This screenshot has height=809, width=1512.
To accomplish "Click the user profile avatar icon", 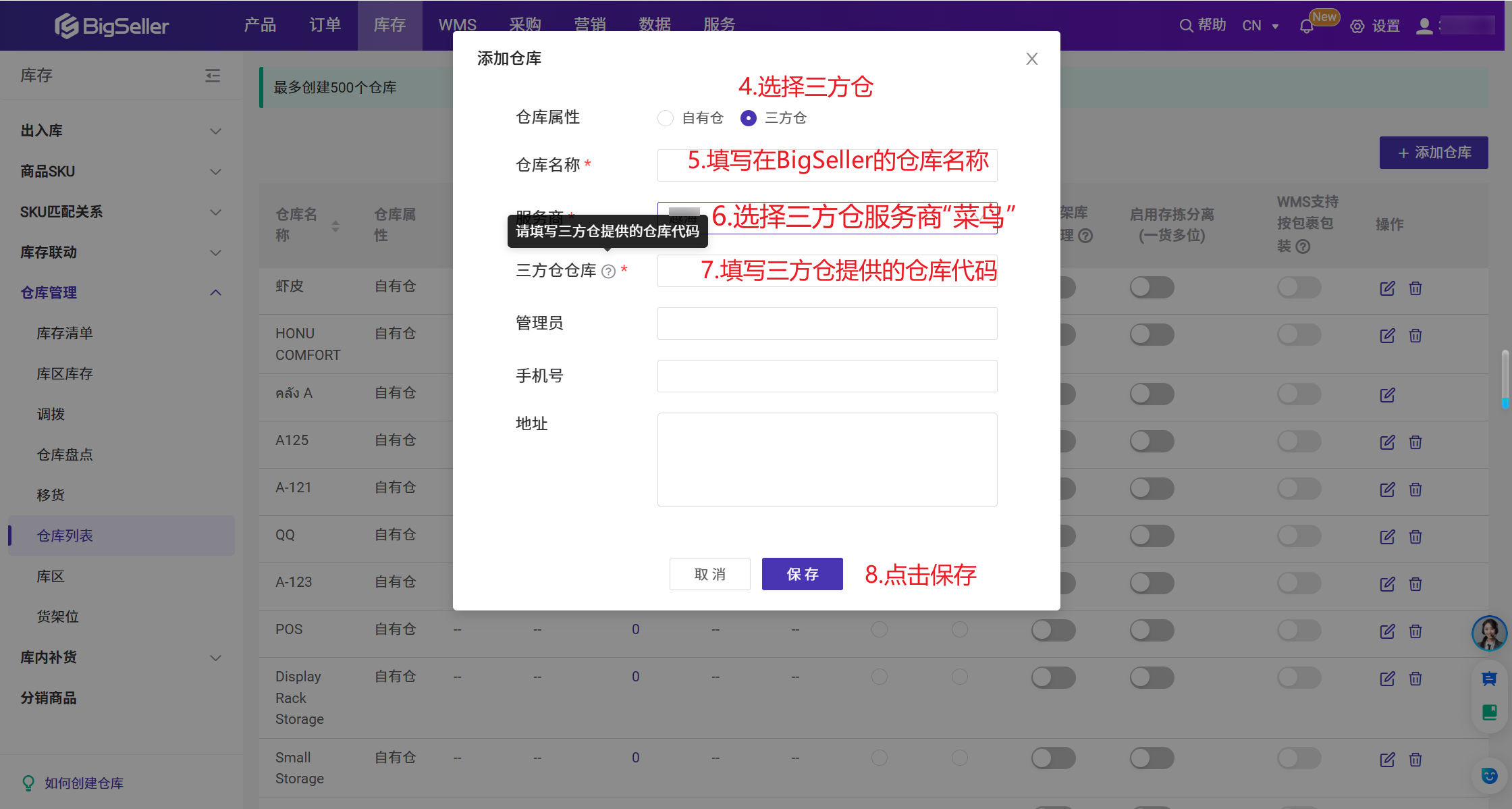I will pyautogui.click(x=1424, y=26).
